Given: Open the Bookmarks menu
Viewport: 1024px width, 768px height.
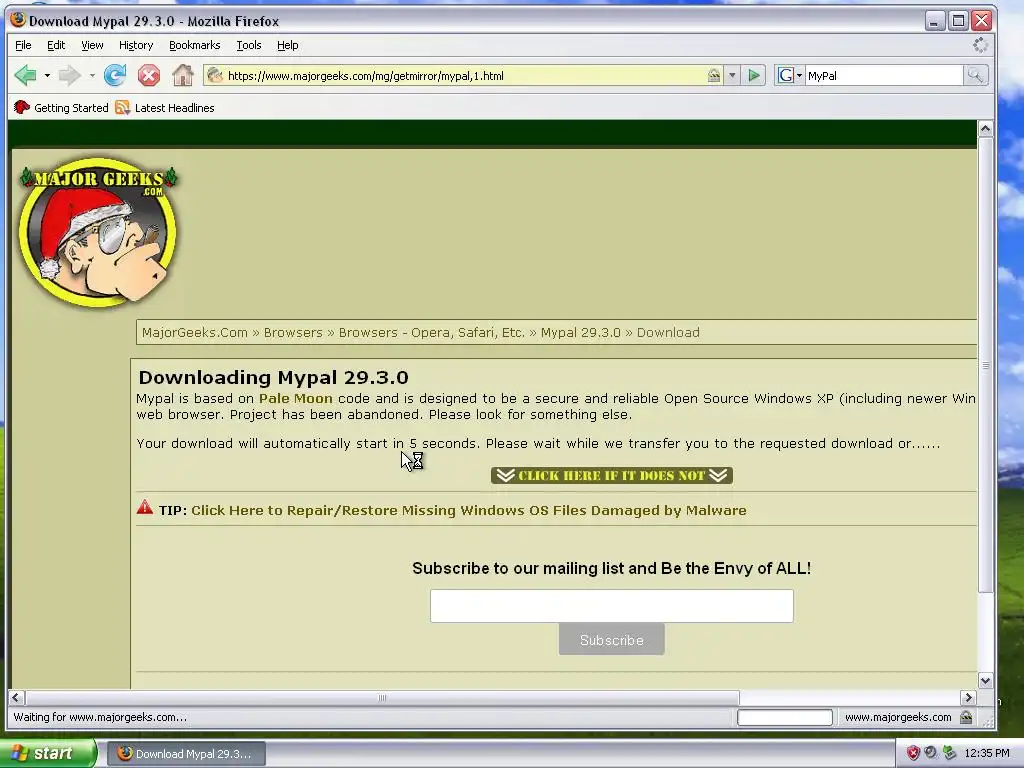Looking at the screenshot, I should pyautogui.click(x=195, y=45).
